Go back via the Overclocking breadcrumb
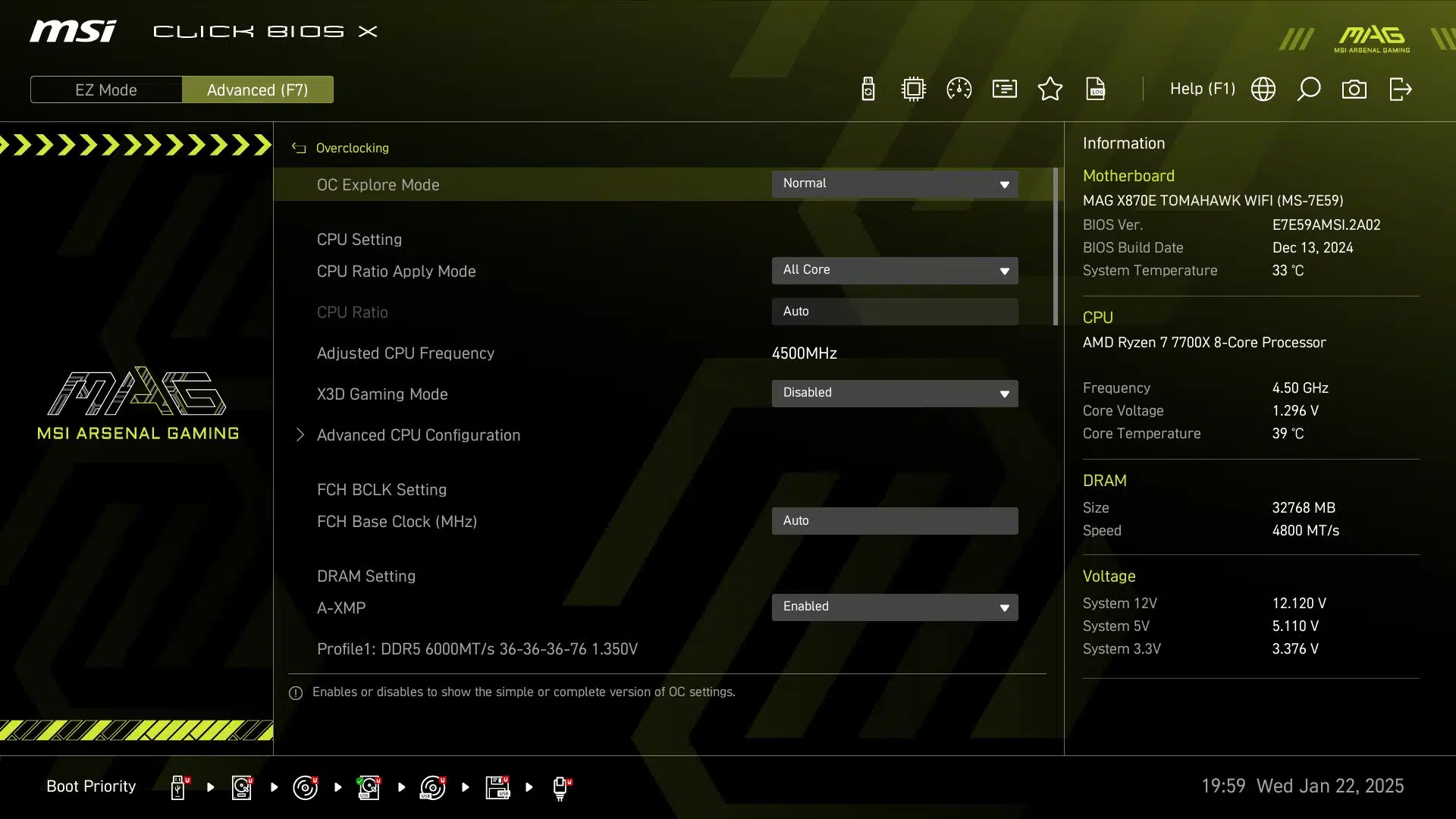Screen dimensions: 1456x819 [x=352, y=148]
